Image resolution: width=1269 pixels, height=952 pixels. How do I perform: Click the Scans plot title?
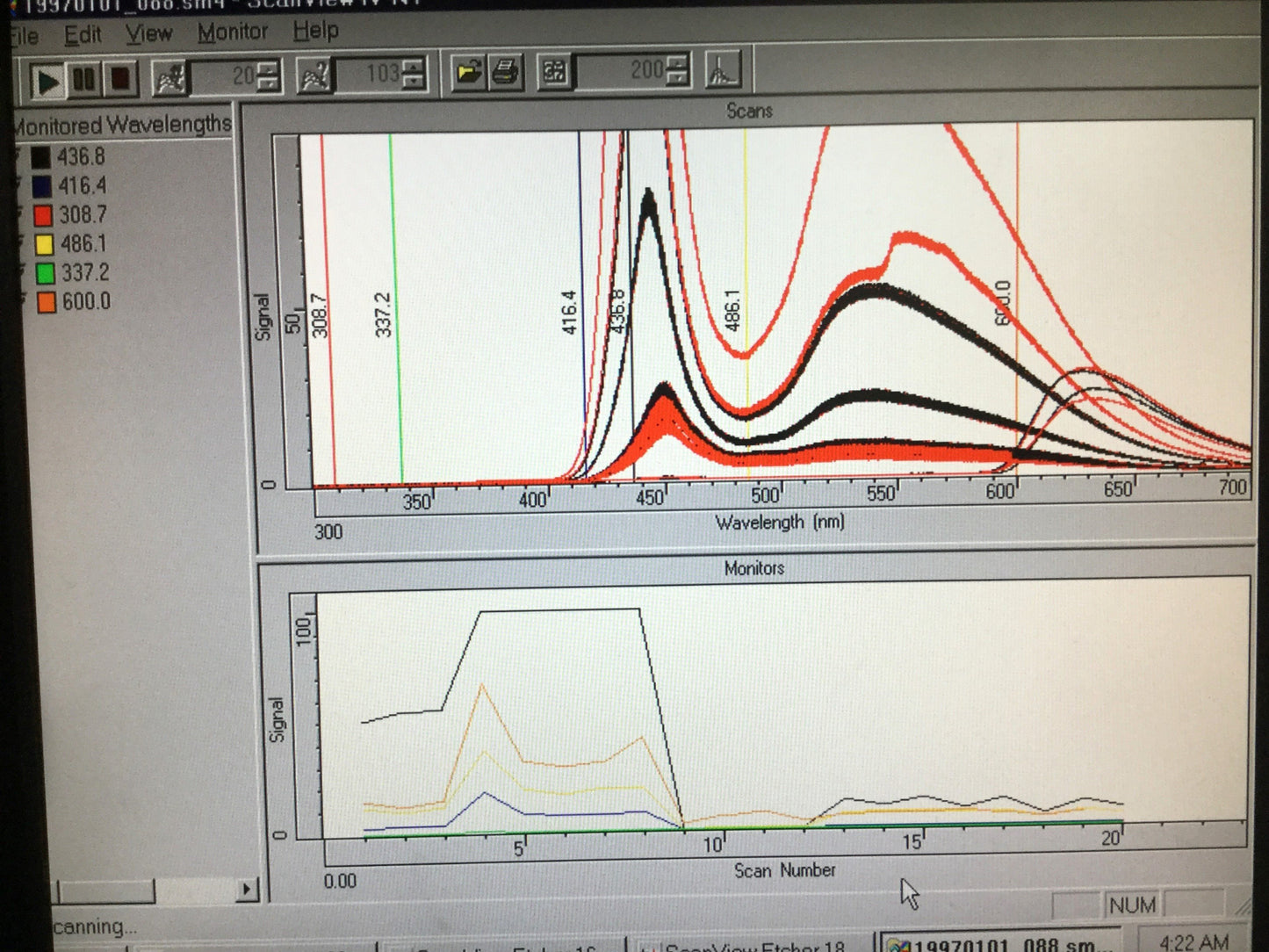tap(749, 111)
